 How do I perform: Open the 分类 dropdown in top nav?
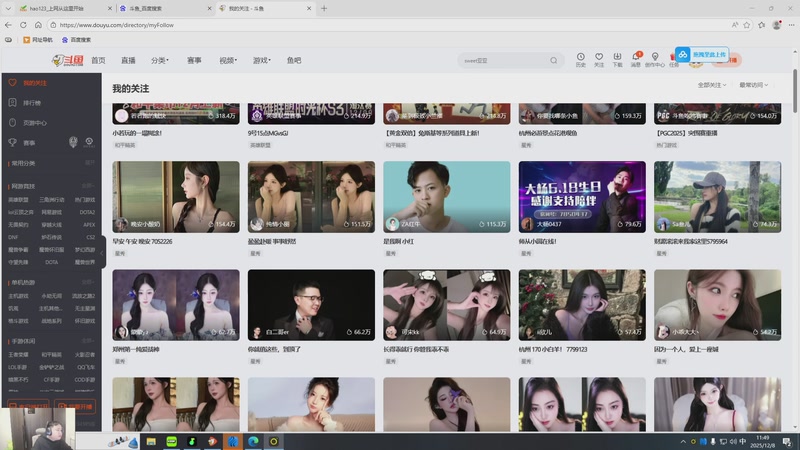pos(160,60)
